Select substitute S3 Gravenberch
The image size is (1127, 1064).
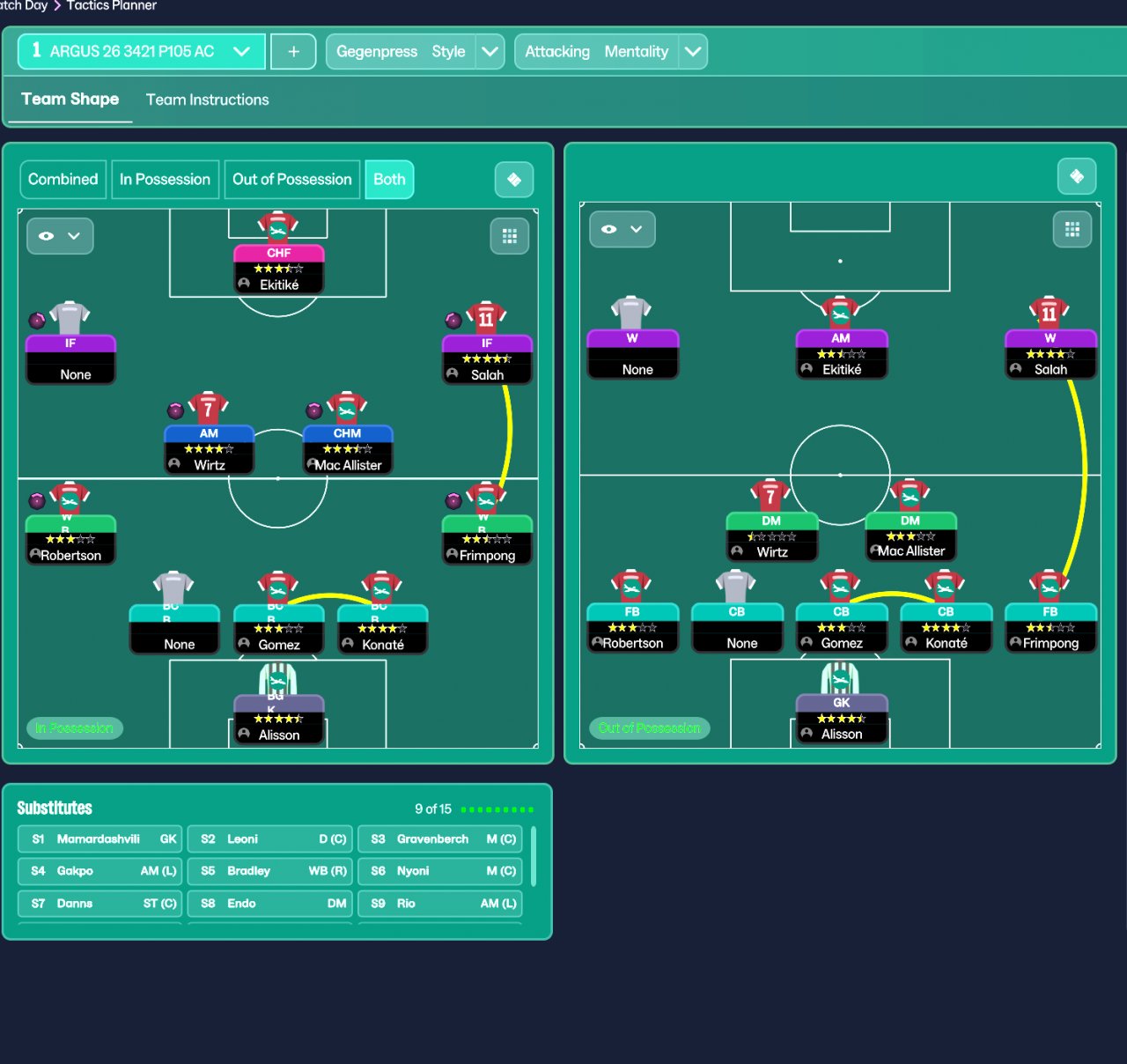click(440, 839)
